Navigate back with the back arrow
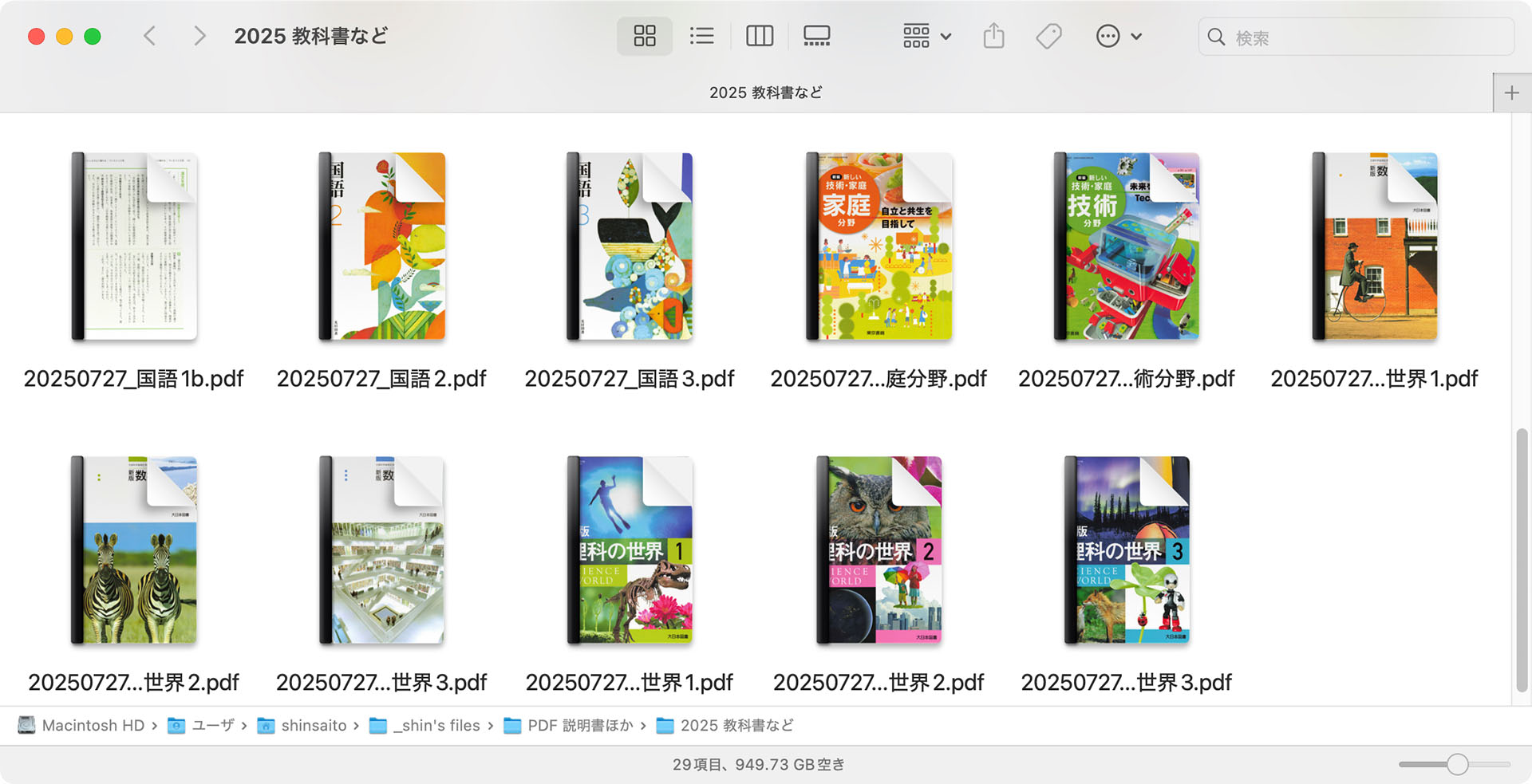Viewport: 1532px width, 784px height. (148, 36)
